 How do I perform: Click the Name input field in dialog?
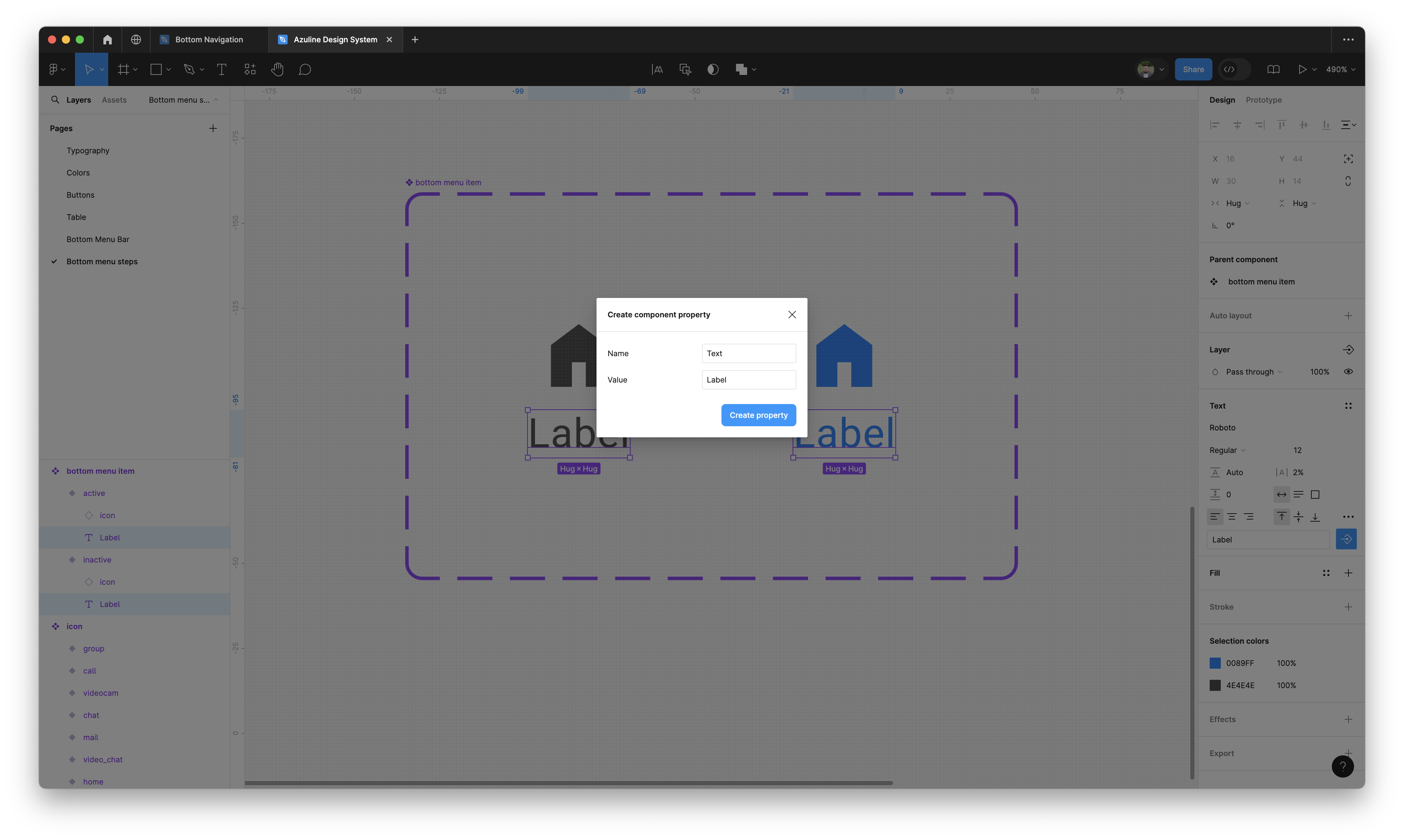[748, 353]
